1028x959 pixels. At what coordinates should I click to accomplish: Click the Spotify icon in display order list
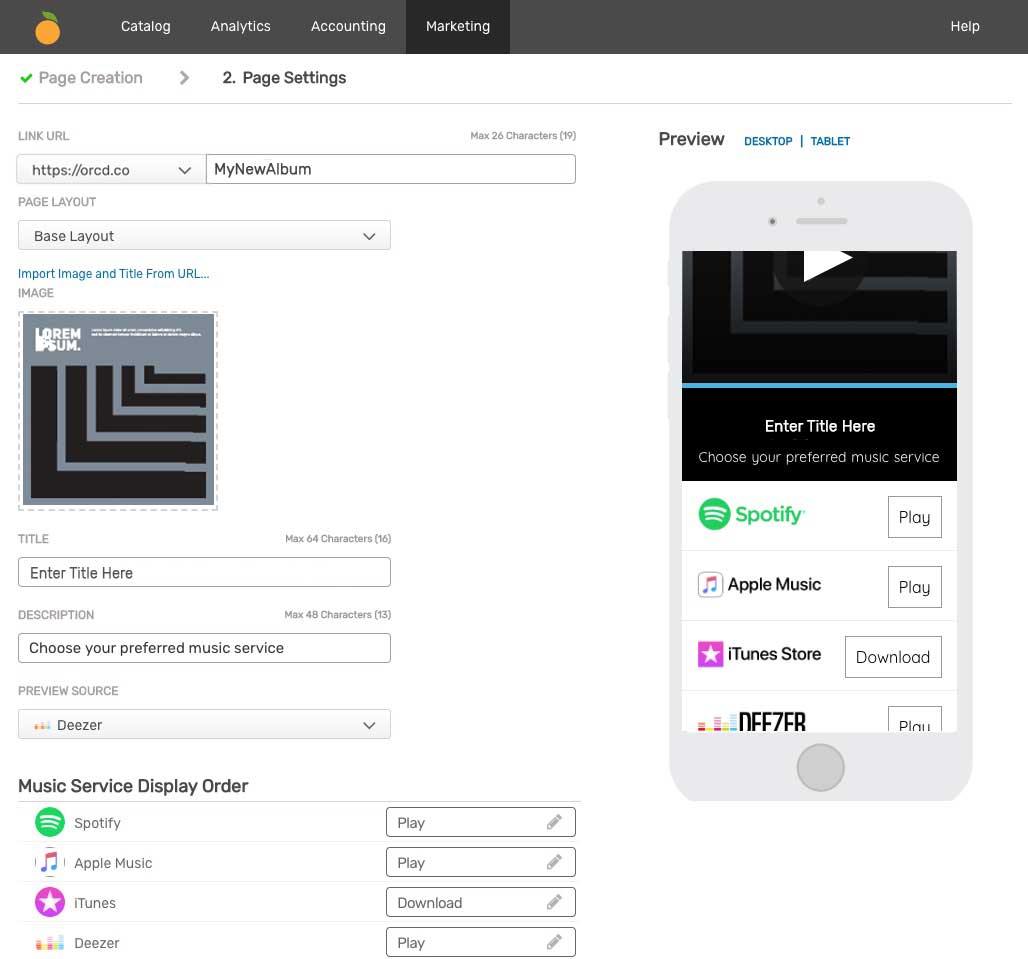(50, 823)
